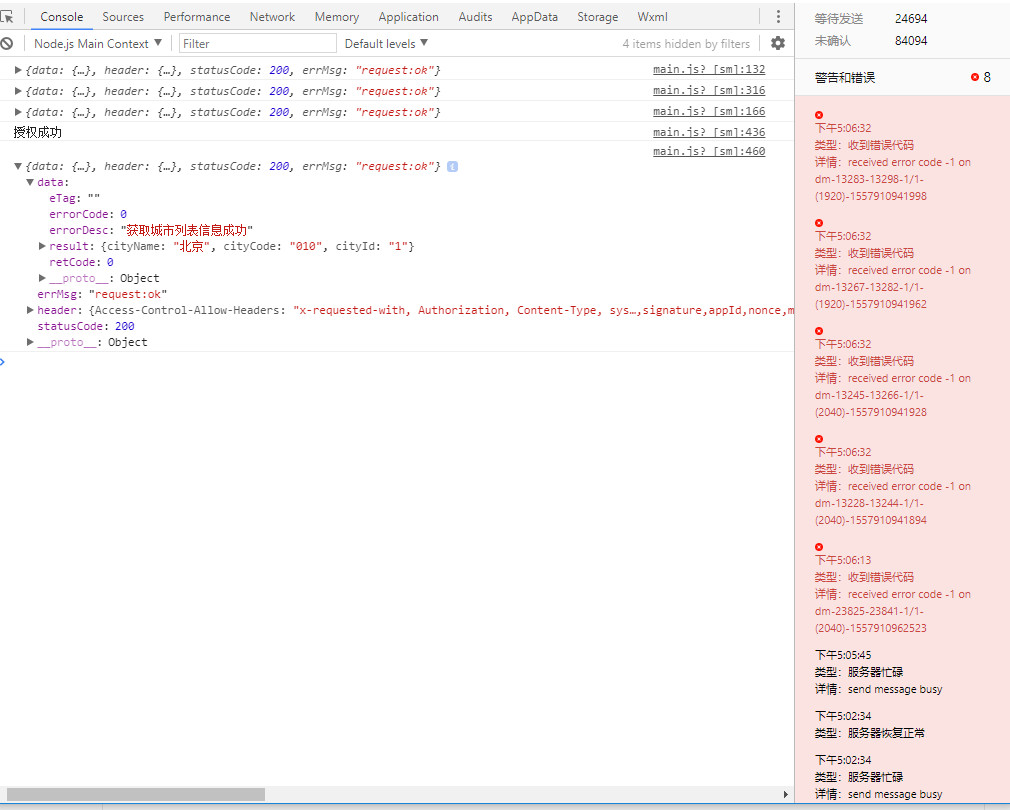Click error icon above dm-13283 entry

819,115
